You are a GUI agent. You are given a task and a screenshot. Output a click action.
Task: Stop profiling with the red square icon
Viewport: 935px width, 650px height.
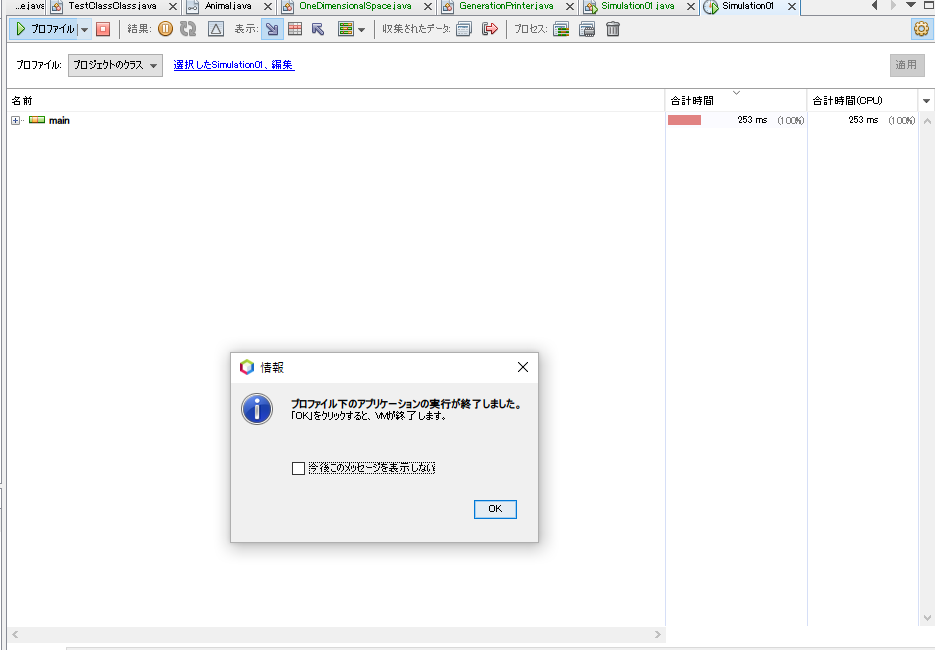[x=103, y=29]
